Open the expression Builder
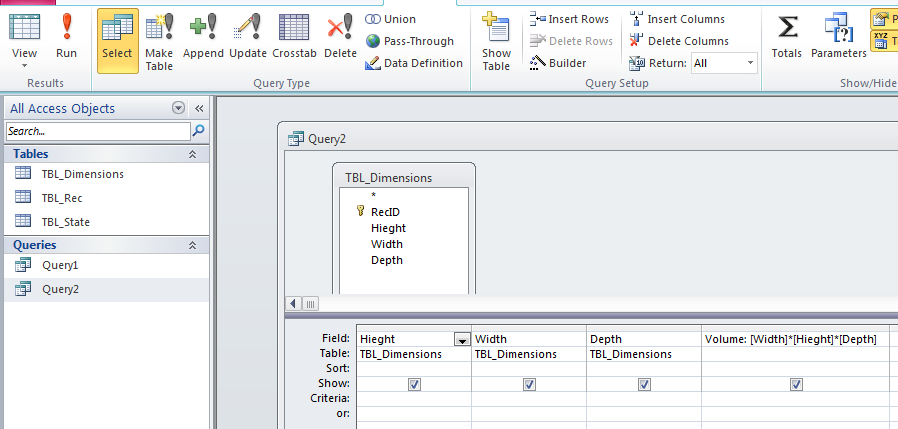The image size is (898, 429). coord(558,63)
